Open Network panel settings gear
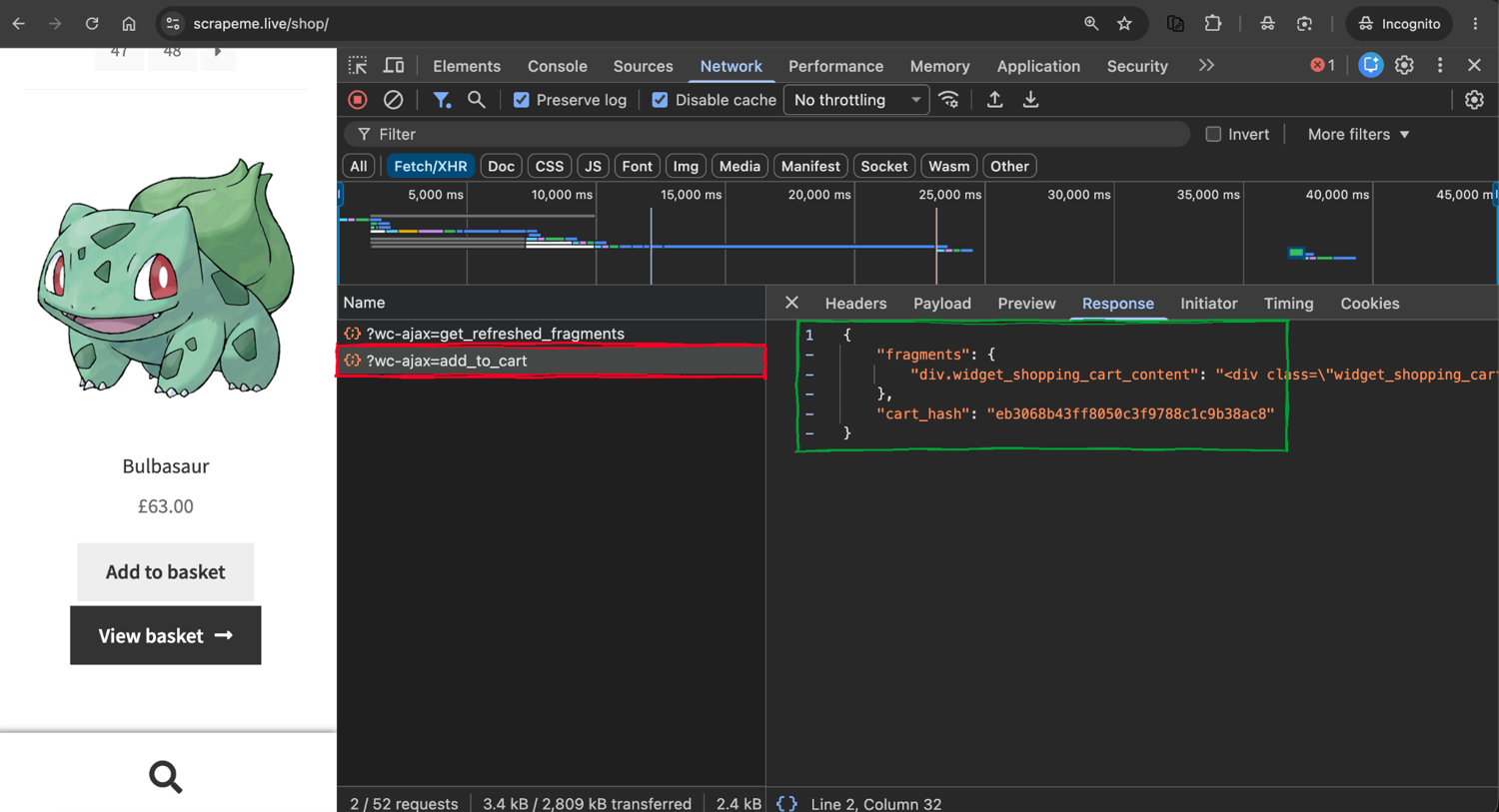The width and height of the screenshot is (1499, 812). click(x=1474, y=100)
